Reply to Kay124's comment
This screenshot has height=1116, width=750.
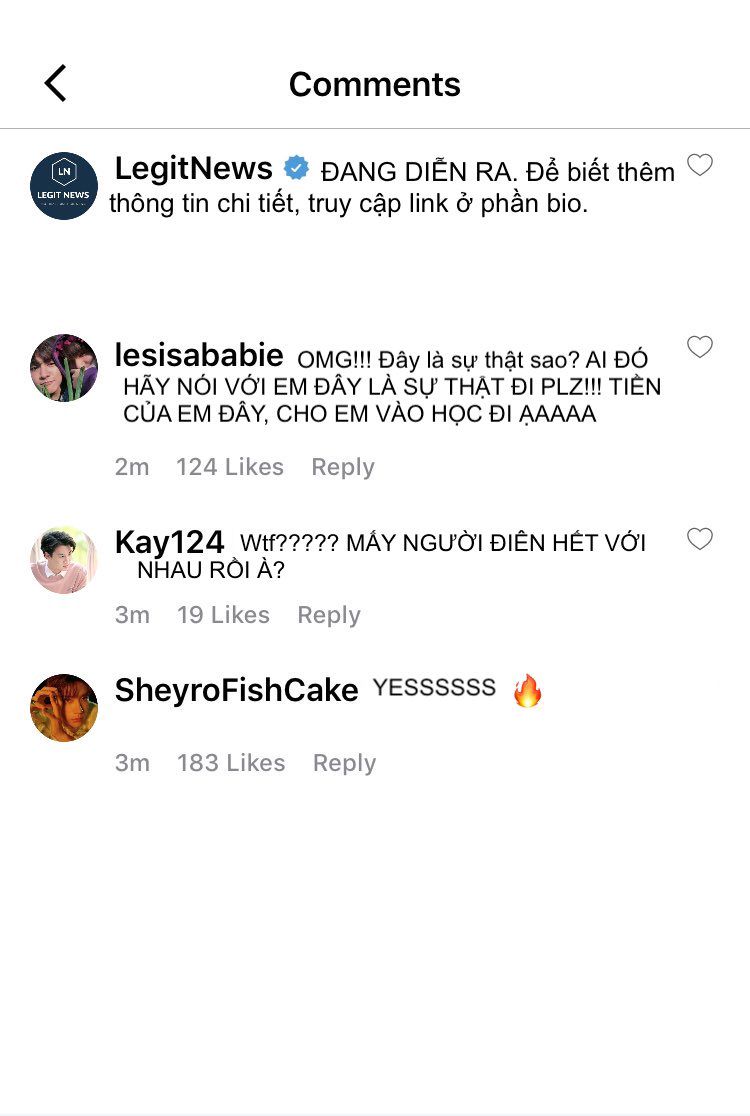(328, 615)
